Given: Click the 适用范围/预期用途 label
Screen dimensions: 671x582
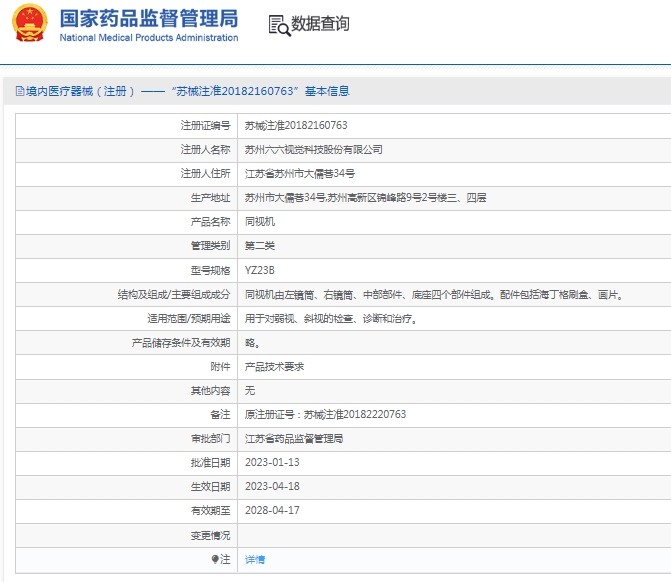Looking at the screenshot, I should tap(189, 318).
